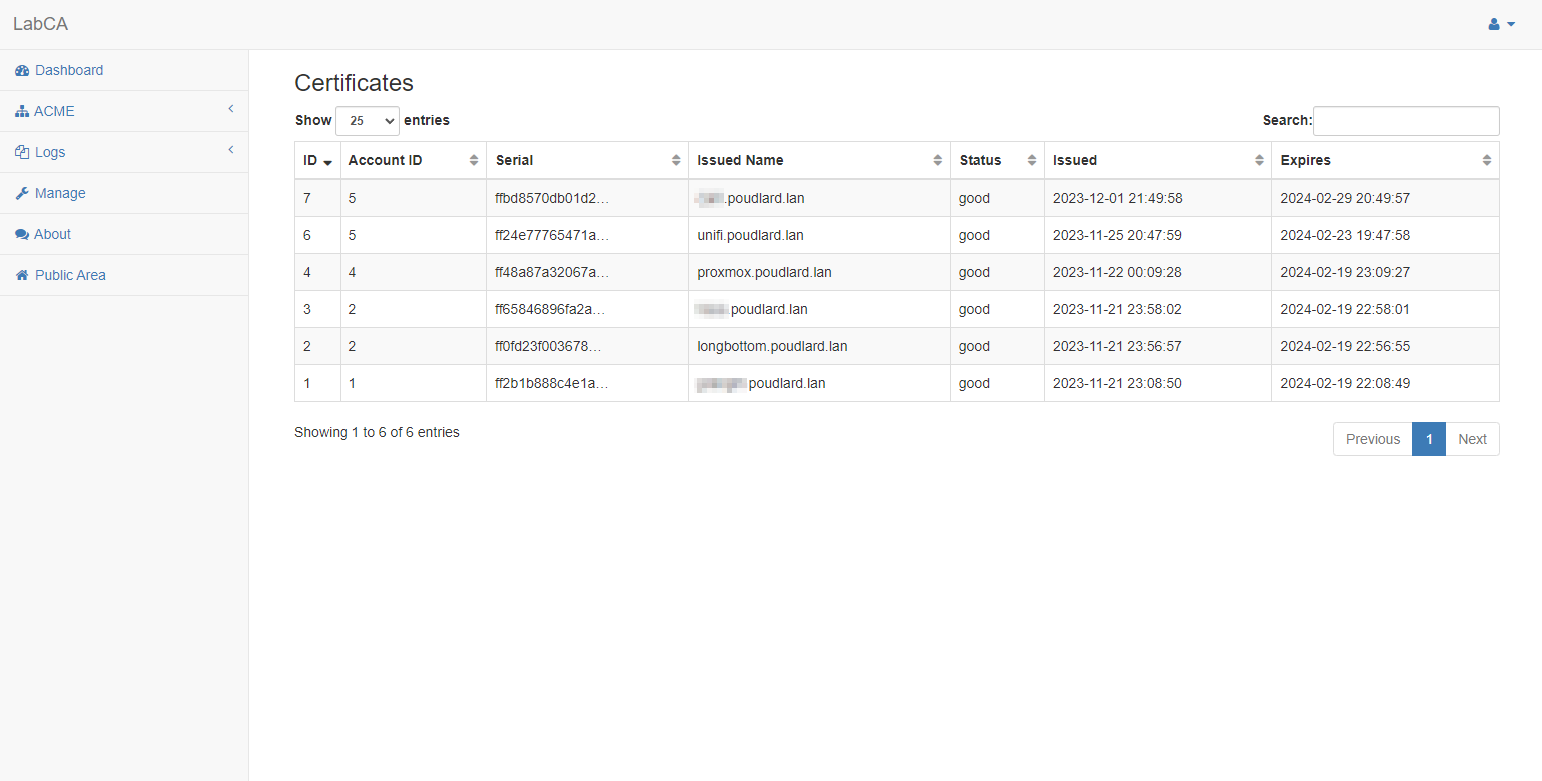
Task: Click the Next pagination button
Action: (1472, 439)
